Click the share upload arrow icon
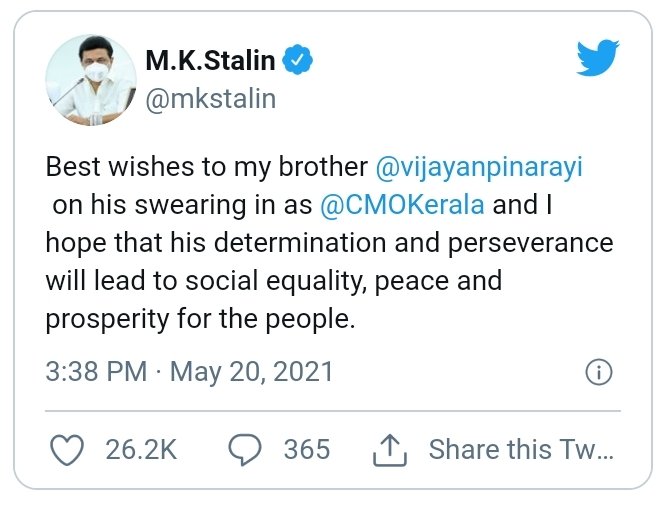The image size is (671, 516). point(389,451)
